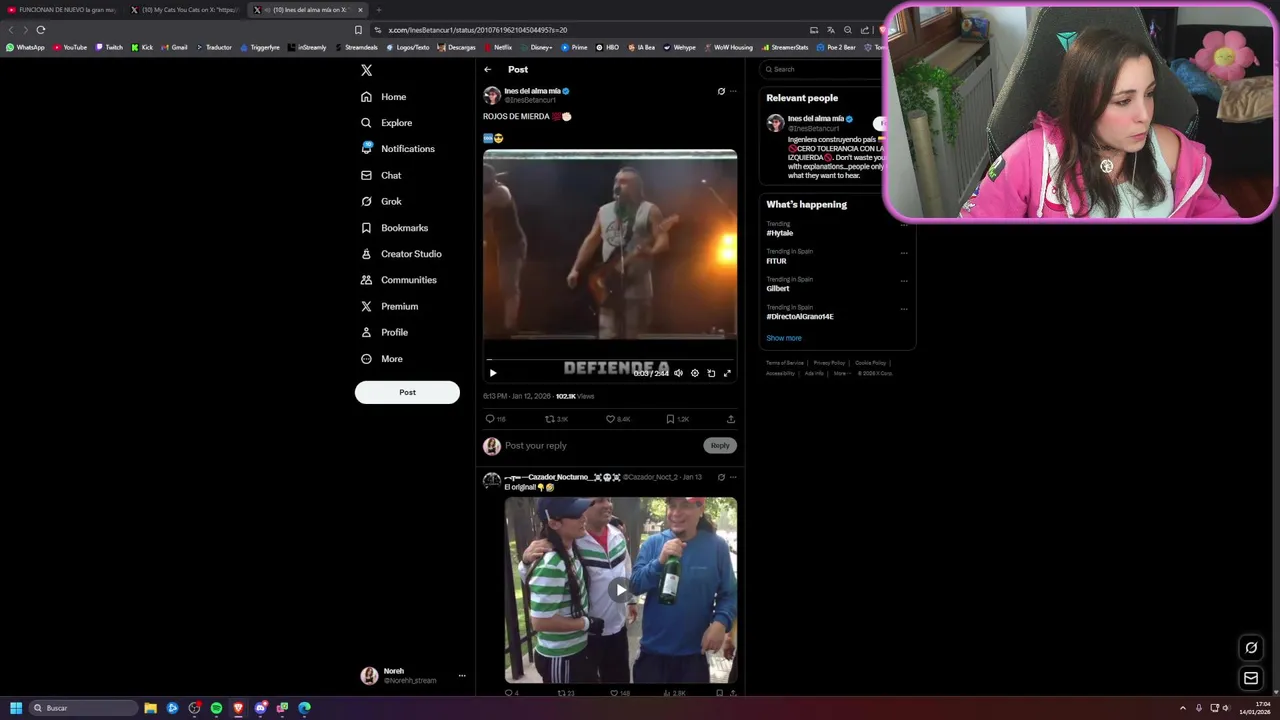Open Windows Start menu
Viewport: 1280px width, 720px height.
click(16, 708)
